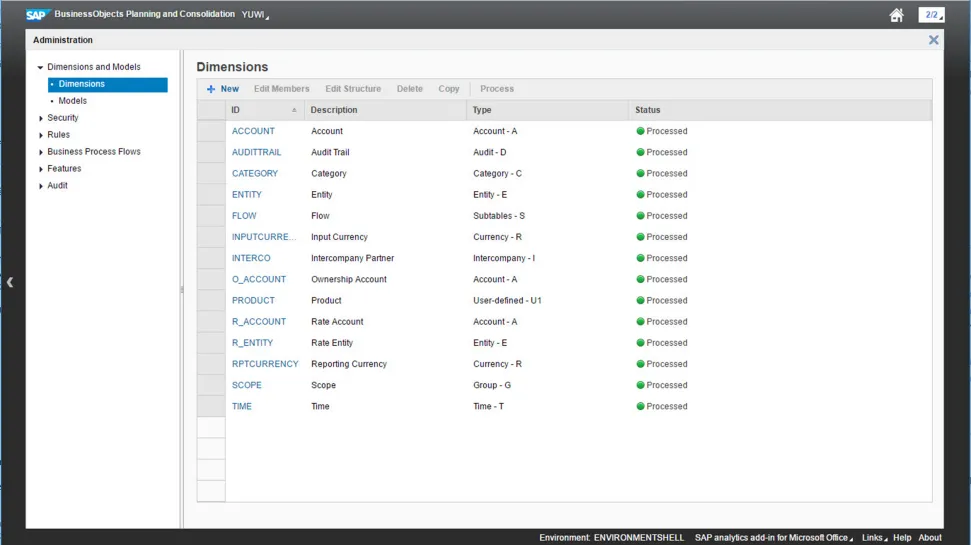Click the left collapse arrow on screen edge
Viewport: 971px width, 545px height.
10,283
